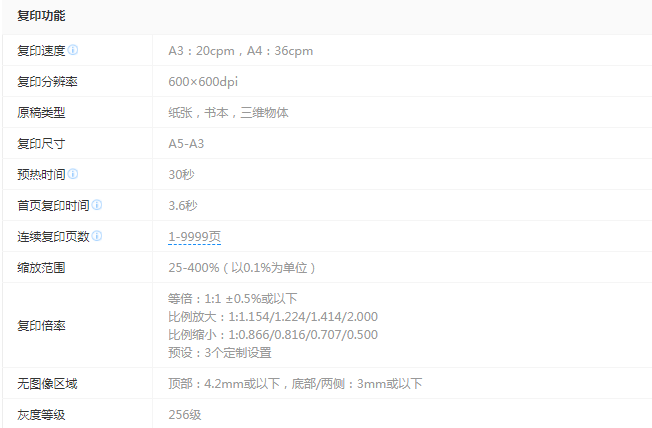The width and height of the screenshot is (652, 428).
Task: Click the 缩放范围 label
Action: [41, 267]
